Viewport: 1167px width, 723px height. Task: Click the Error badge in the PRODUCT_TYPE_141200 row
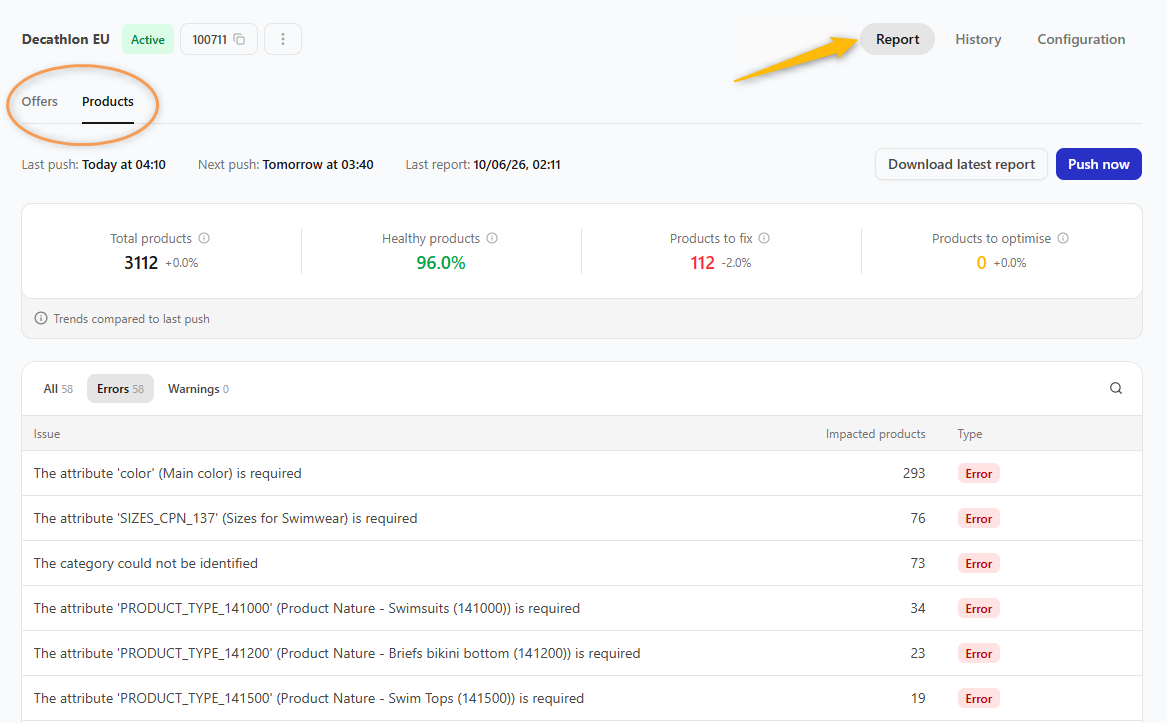[979, 654]
